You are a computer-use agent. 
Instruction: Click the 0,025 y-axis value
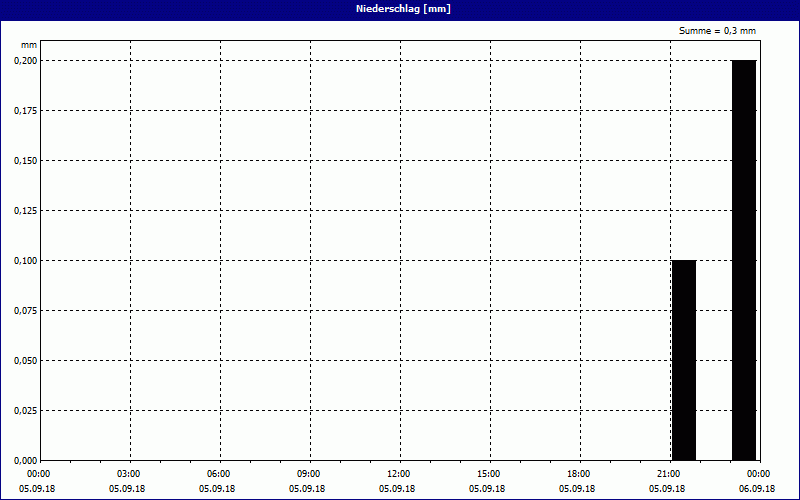(x=25, y=410)
